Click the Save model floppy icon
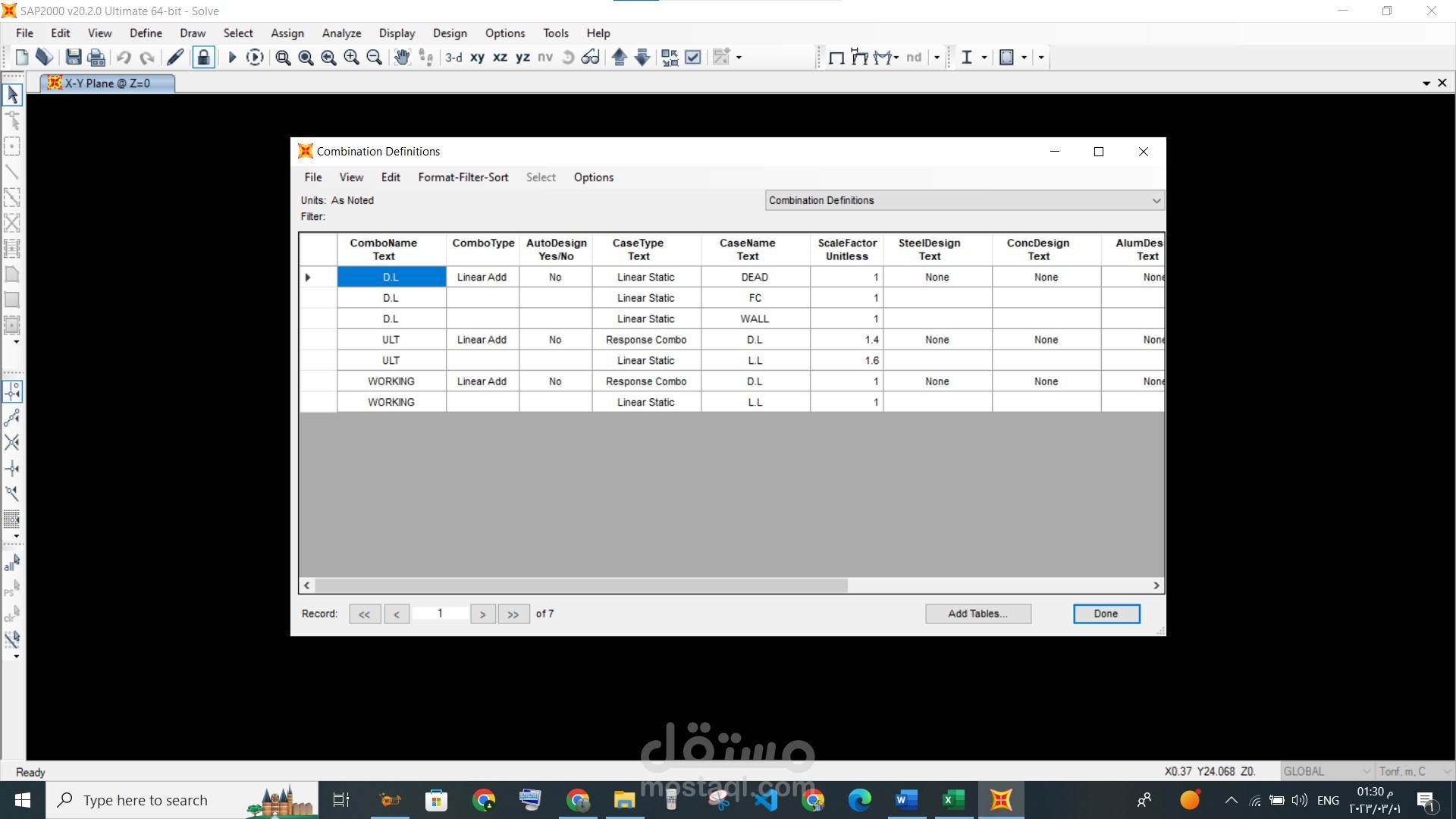 point(74,57)
